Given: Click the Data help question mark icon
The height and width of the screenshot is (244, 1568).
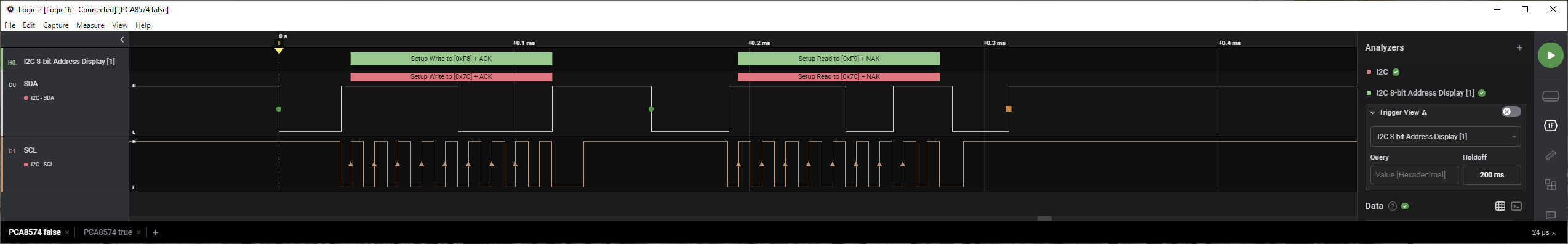Looking at the screenshot, I should click(x=1393, y=206).
